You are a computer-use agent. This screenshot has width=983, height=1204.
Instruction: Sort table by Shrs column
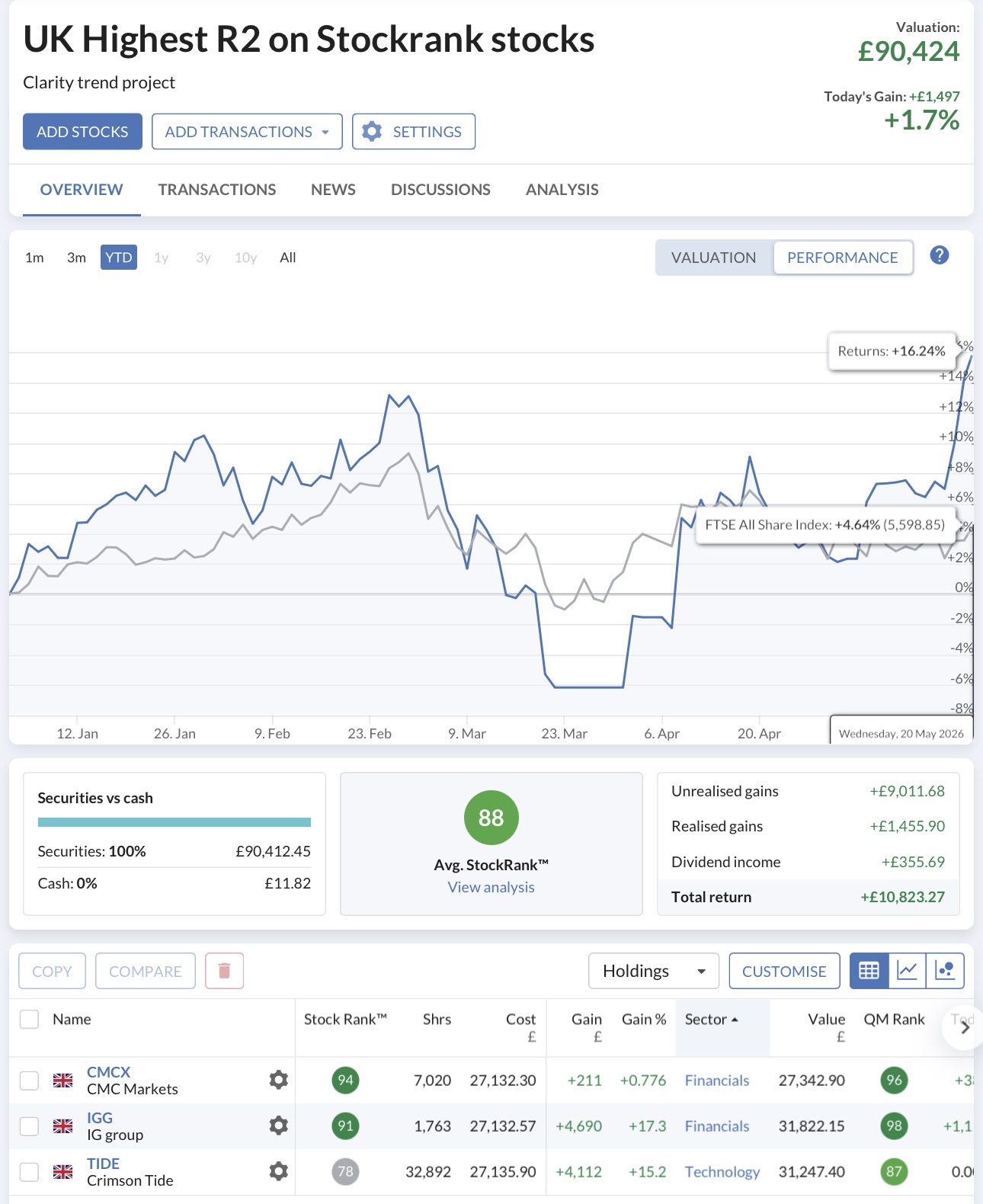(437, 1020)
